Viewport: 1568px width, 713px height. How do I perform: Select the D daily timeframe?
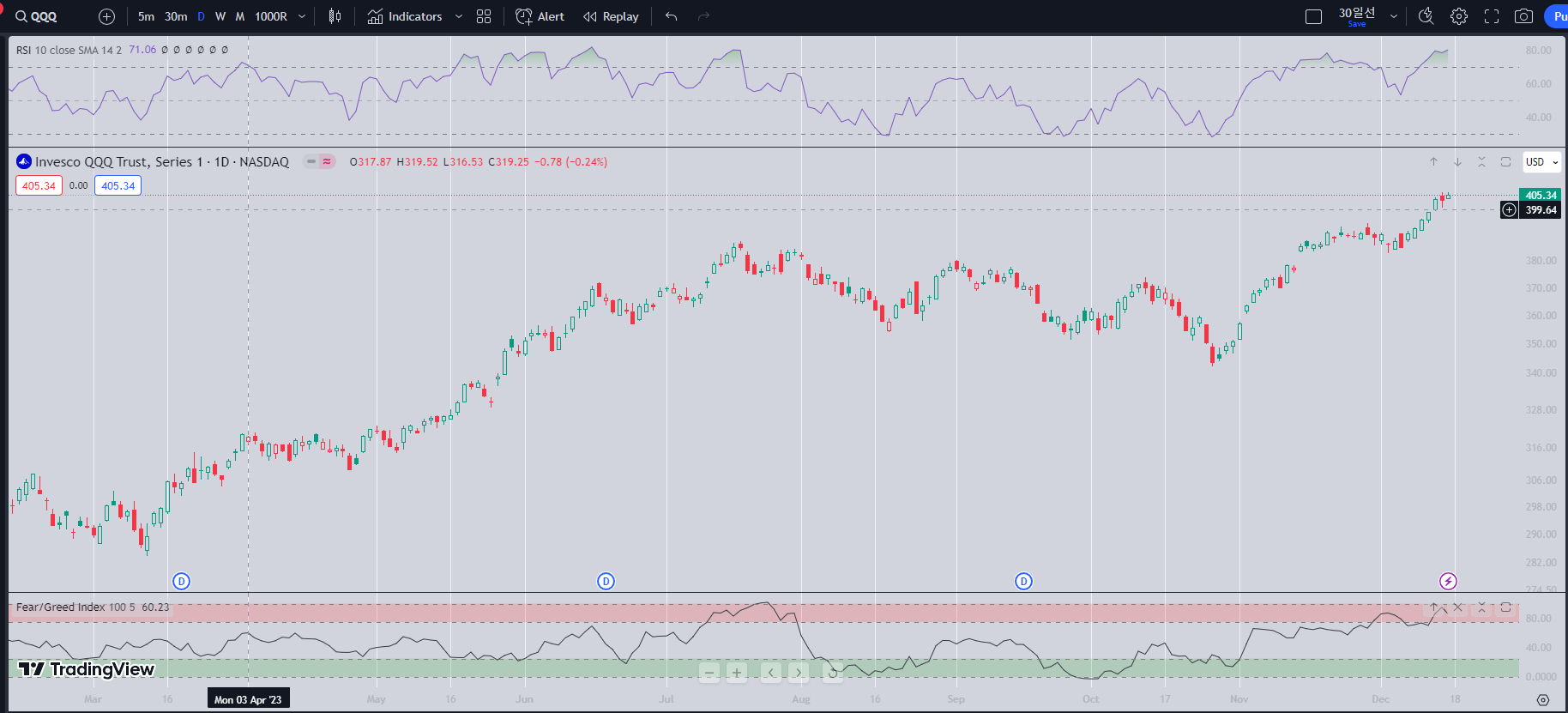tap(201, 16)
